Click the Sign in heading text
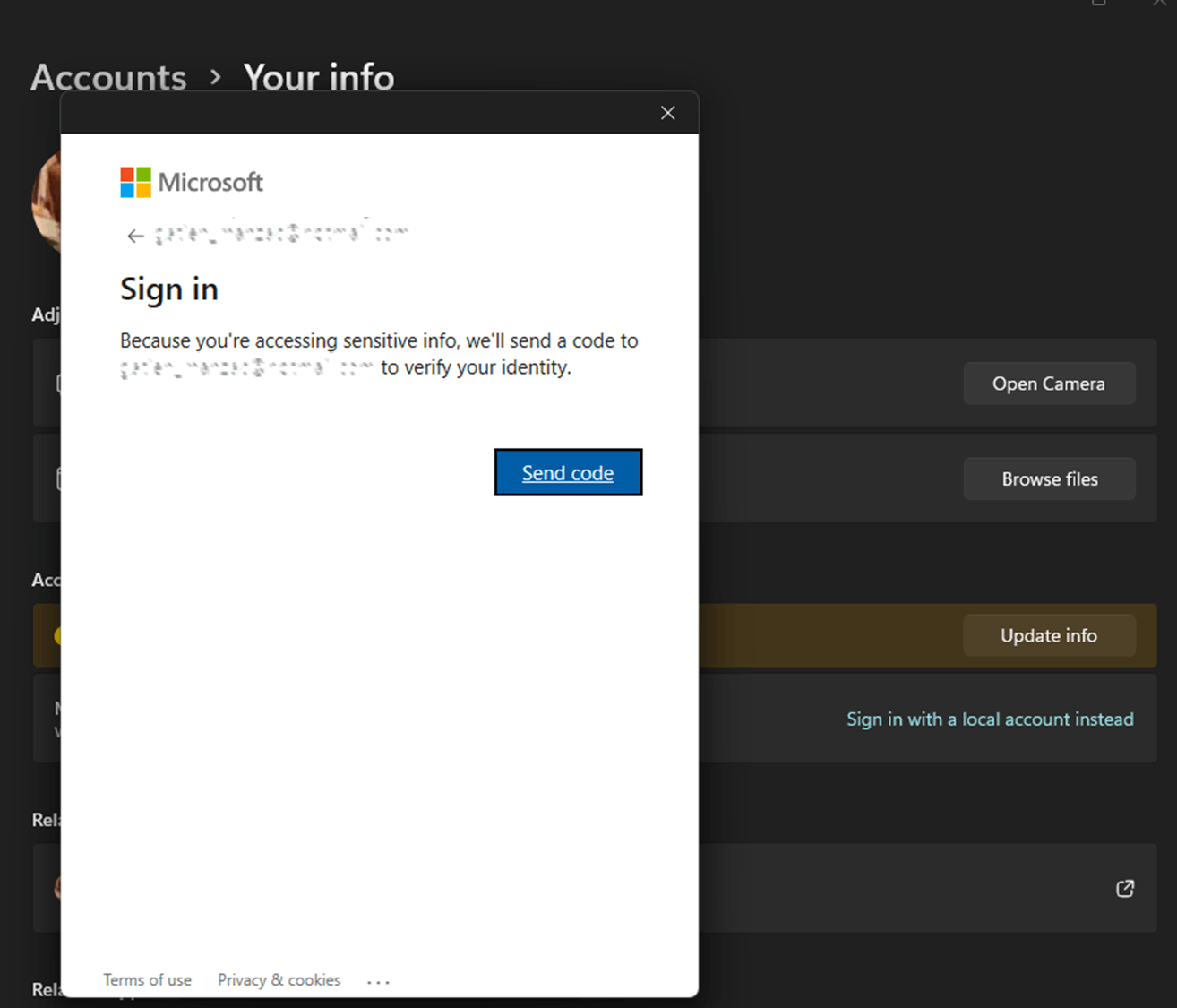1177x1008 pixels. tap(169, 289)
